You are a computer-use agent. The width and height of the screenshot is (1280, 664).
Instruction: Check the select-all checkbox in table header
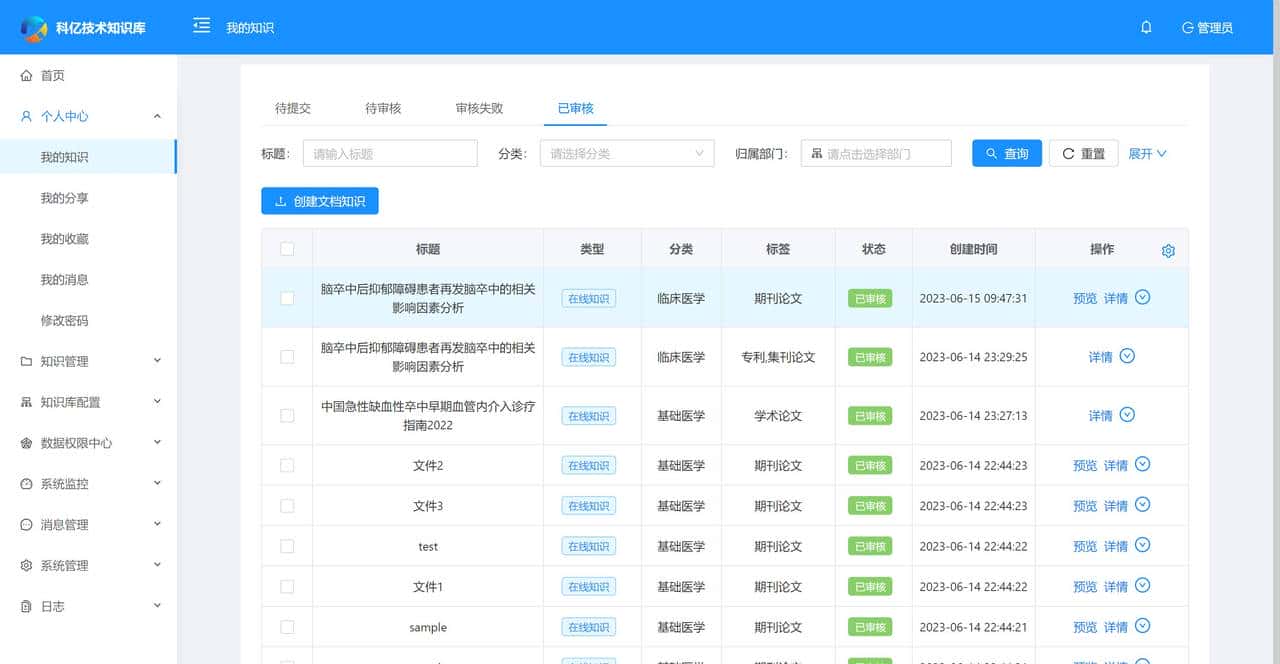[287, 249]
